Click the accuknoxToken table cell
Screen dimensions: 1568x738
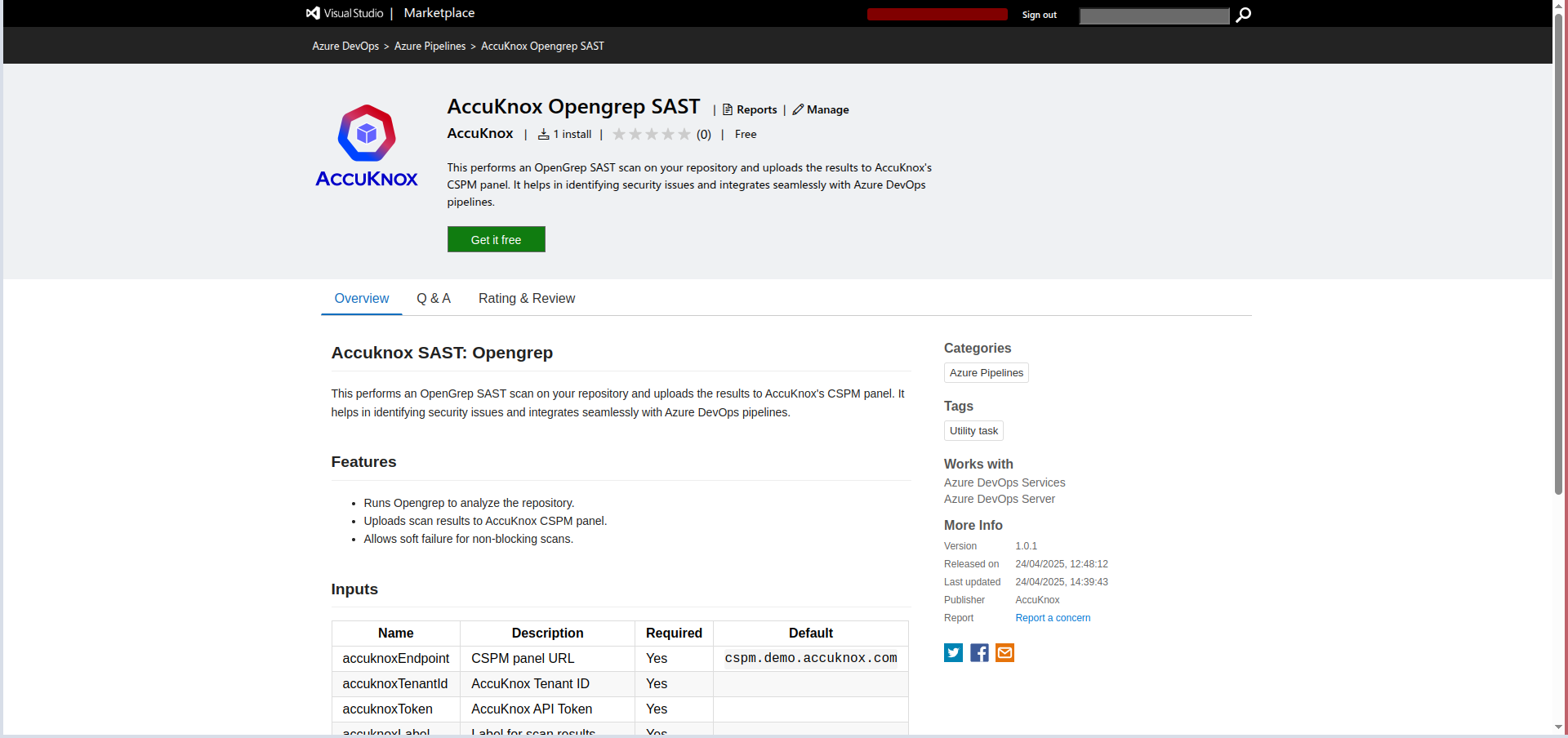pyautogui.click(x=396, y=709)
